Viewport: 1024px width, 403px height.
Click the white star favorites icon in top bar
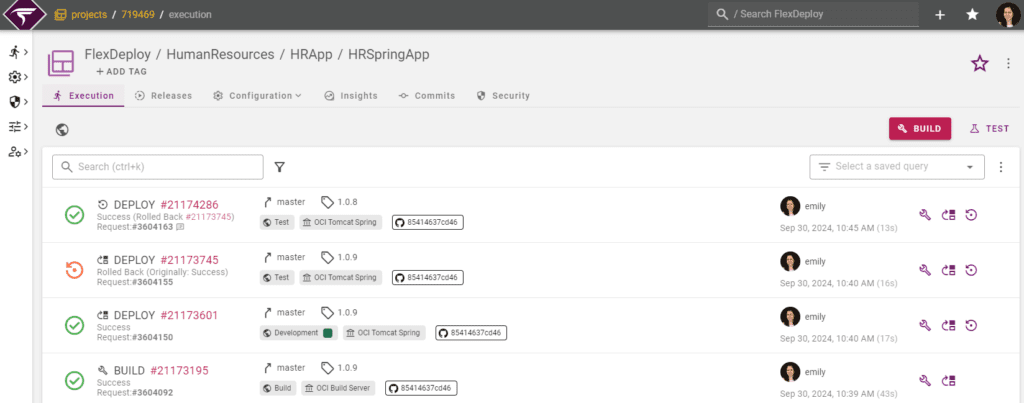click(972, 14)
